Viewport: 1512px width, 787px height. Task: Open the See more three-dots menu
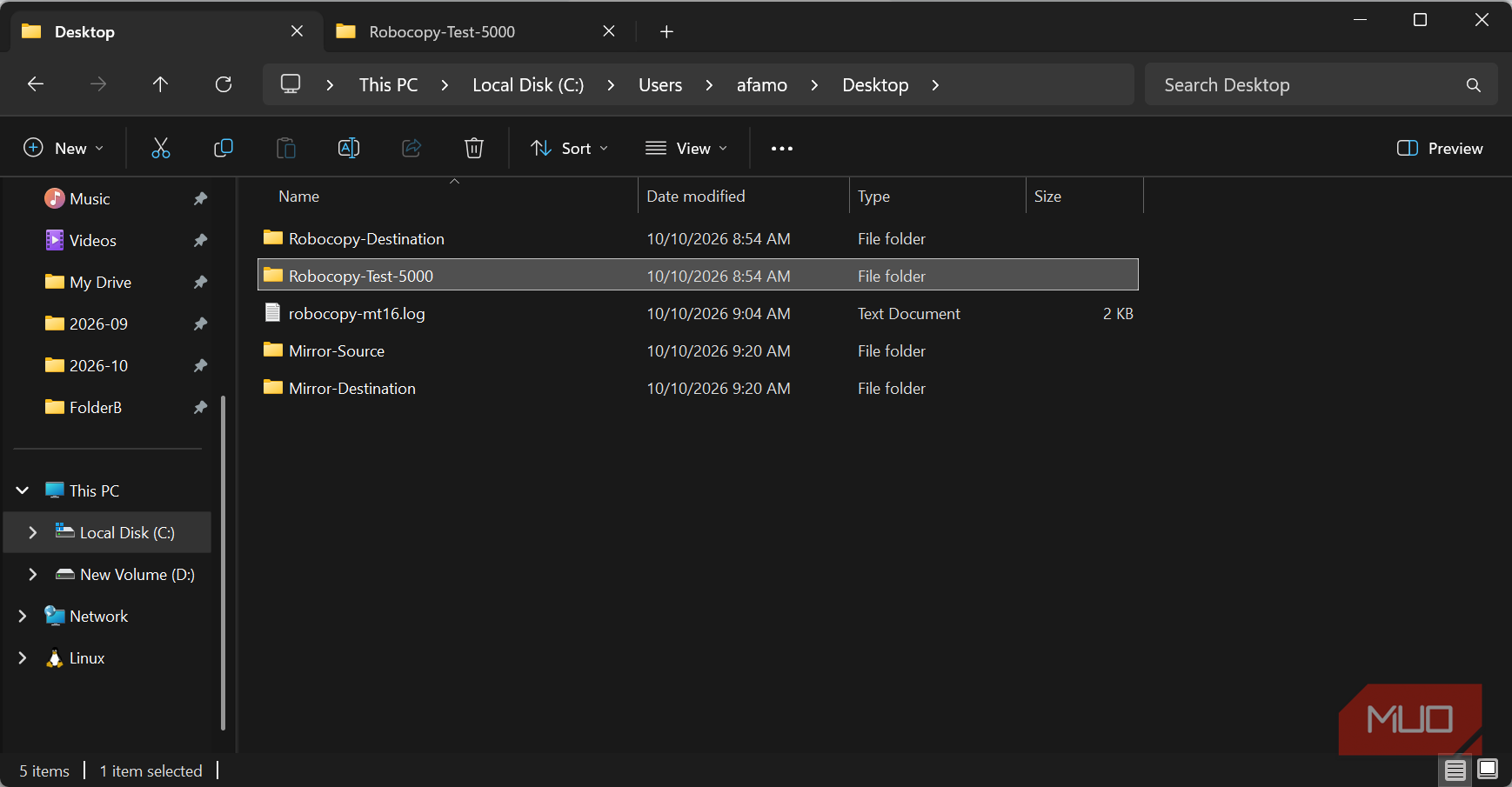(782, 149)
